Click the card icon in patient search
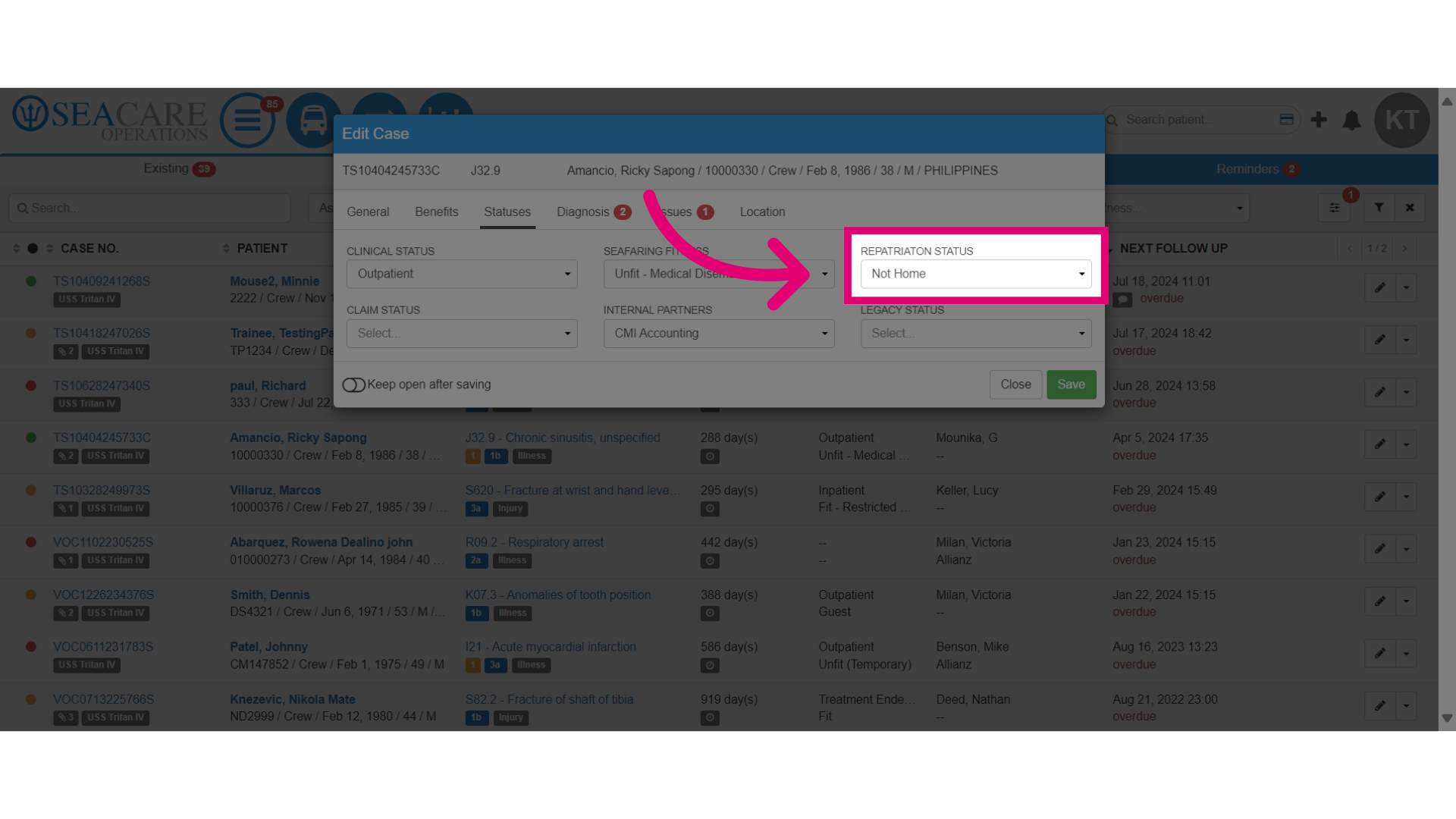 [1286, 120]
